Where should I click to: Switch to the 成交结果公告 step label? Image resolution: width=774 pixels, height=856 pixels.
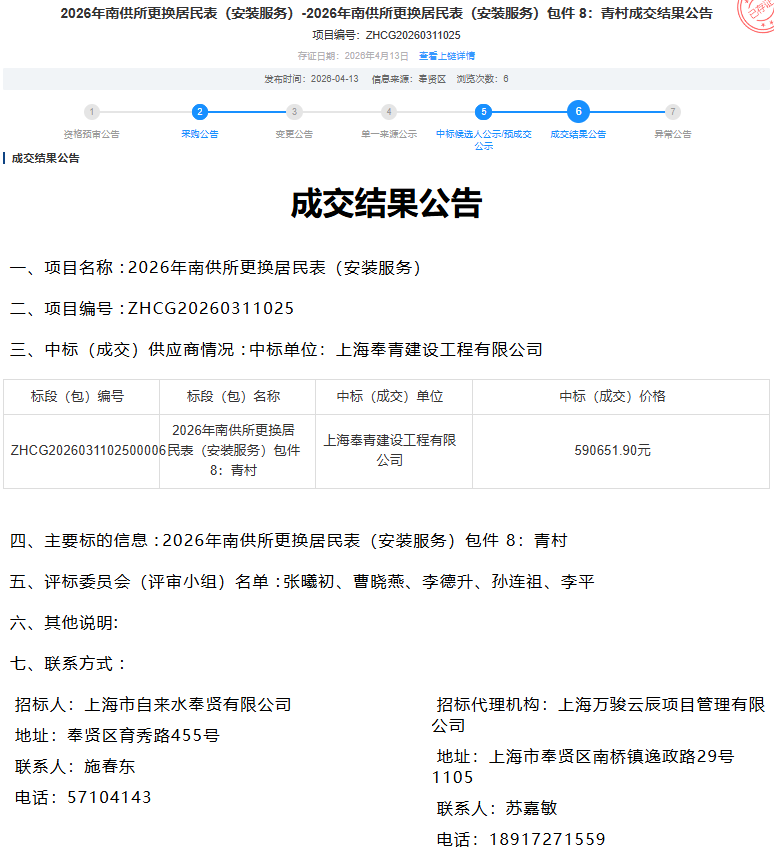pos(578,134)
